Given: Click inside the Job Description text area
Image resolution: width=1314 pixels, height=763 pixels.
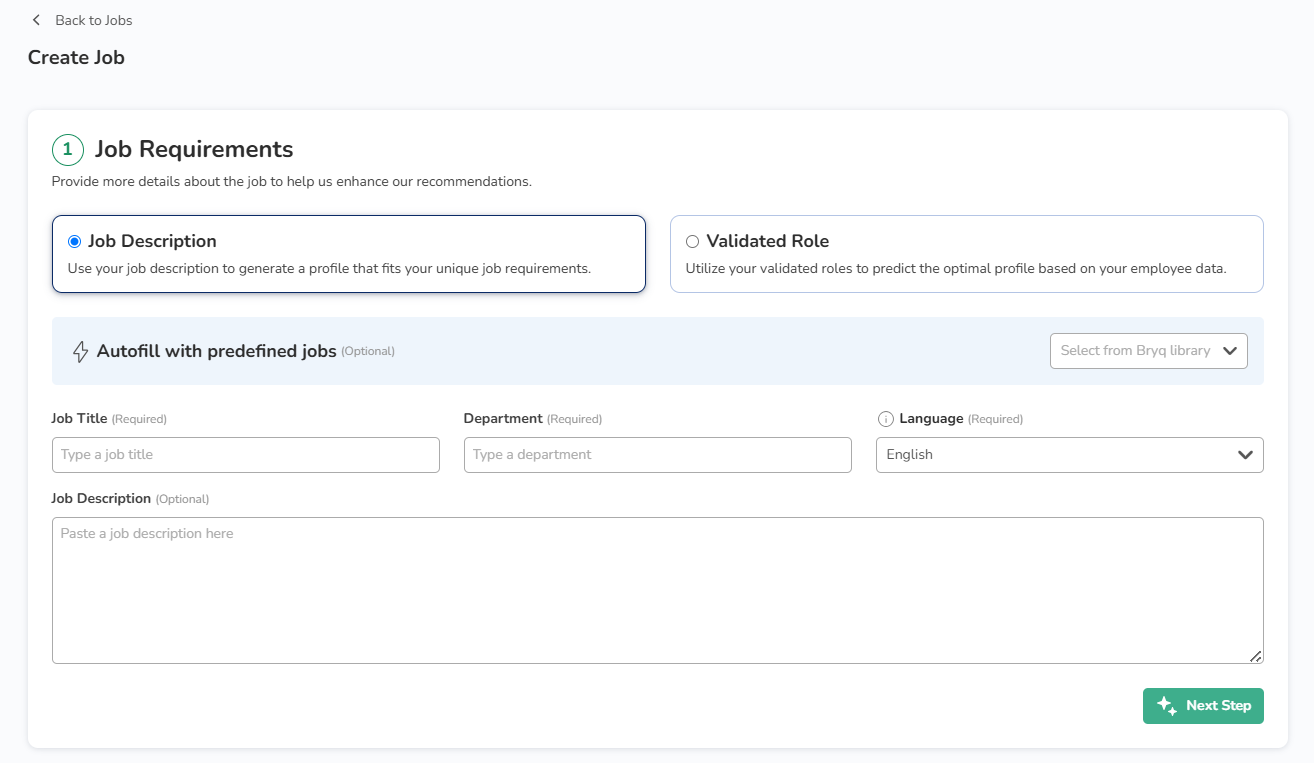Looking at the screenshot, I should click(656, 590).
